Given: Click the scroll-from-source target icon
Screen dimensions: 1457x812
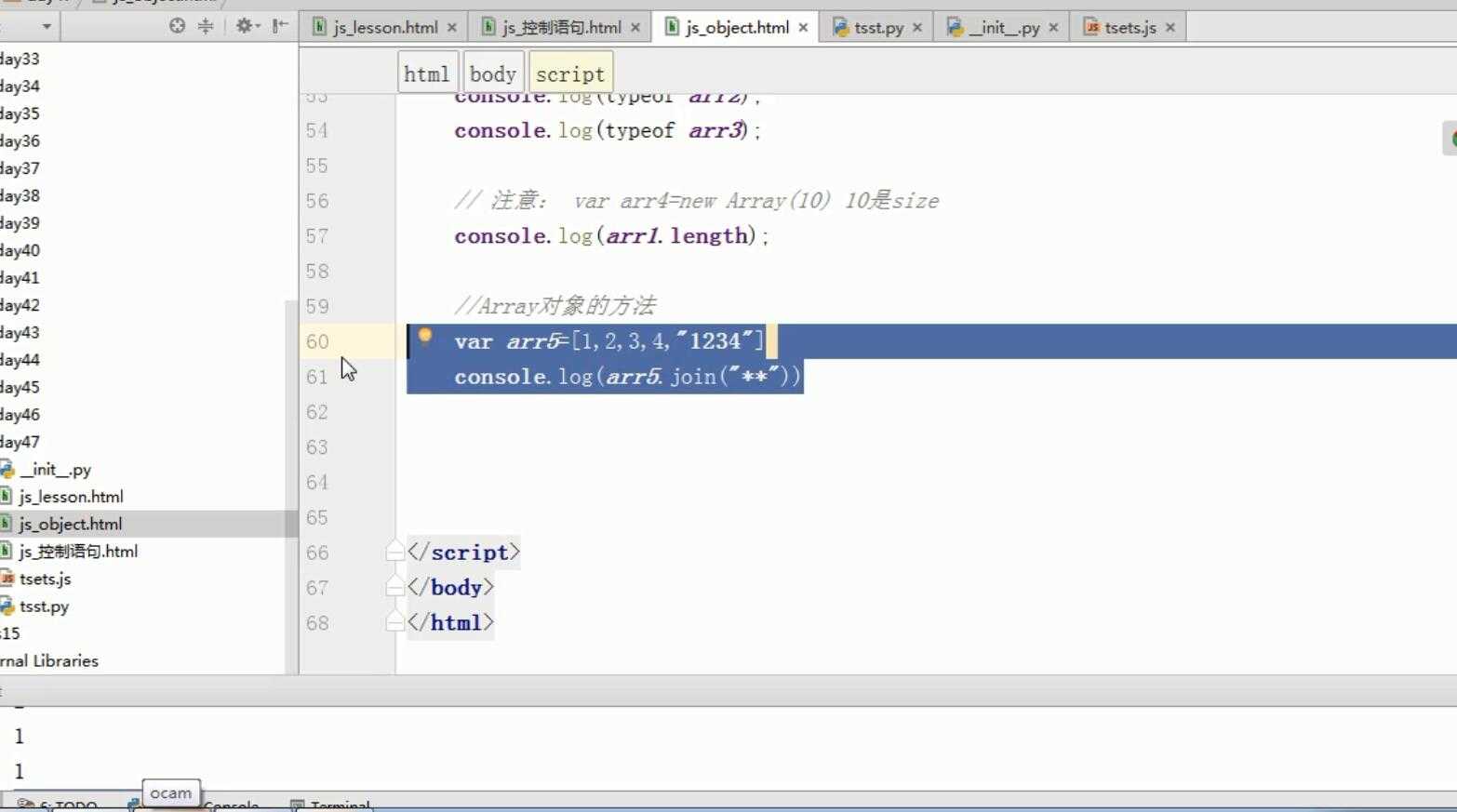Looking at the screenshot, I should click(x=177, y=26).
